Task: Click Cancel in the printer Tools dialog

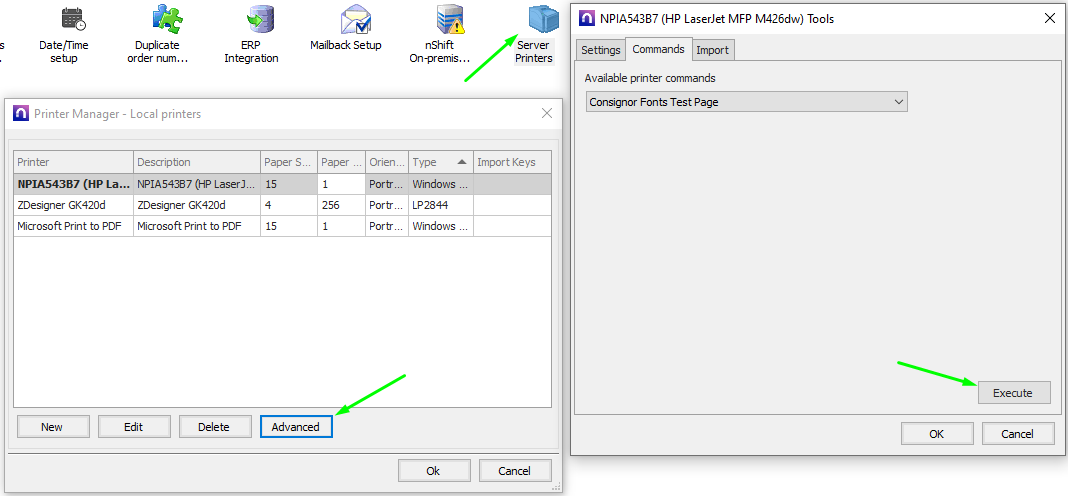Action: [x=1018, y=434]
